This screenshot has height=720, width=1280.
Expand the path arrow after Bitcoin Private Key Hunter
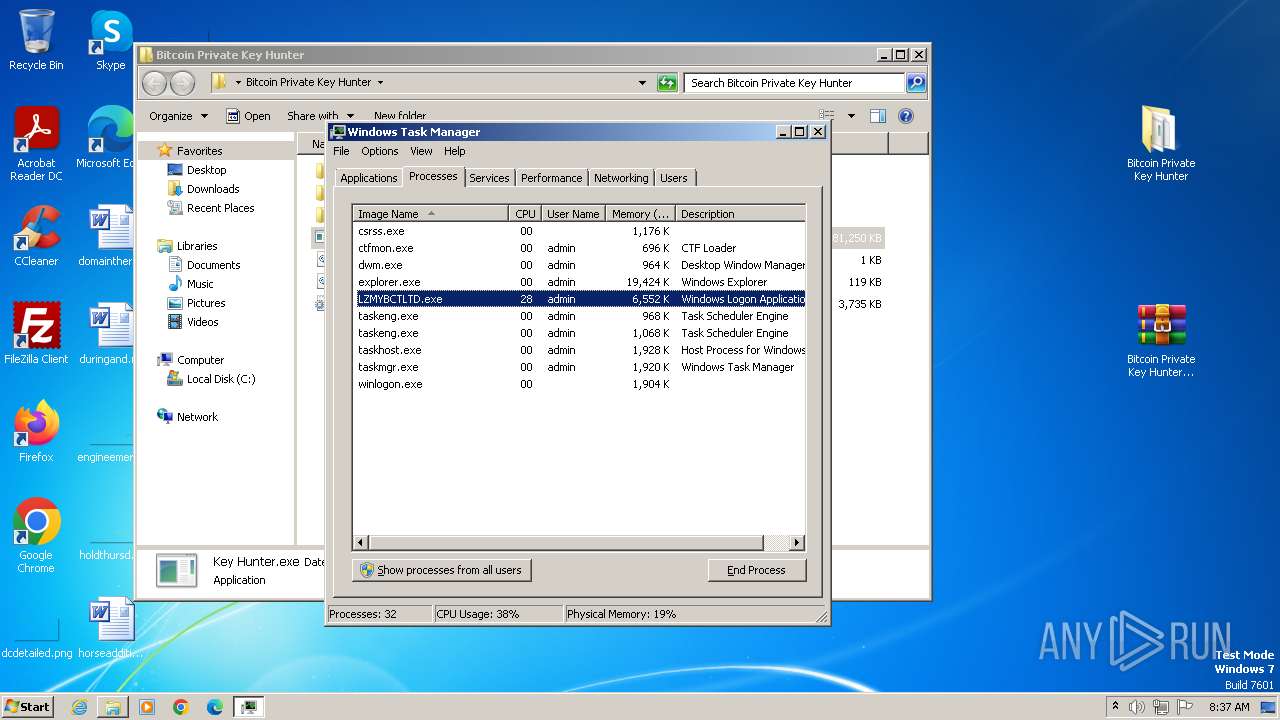380,83
